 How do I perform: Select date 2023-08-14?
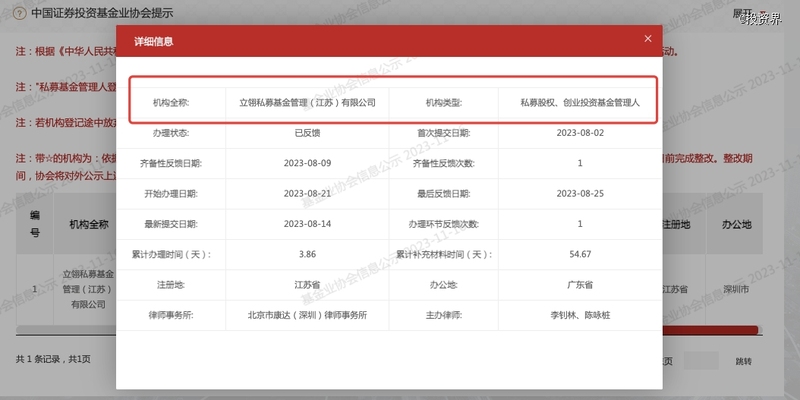click(307, 223)
